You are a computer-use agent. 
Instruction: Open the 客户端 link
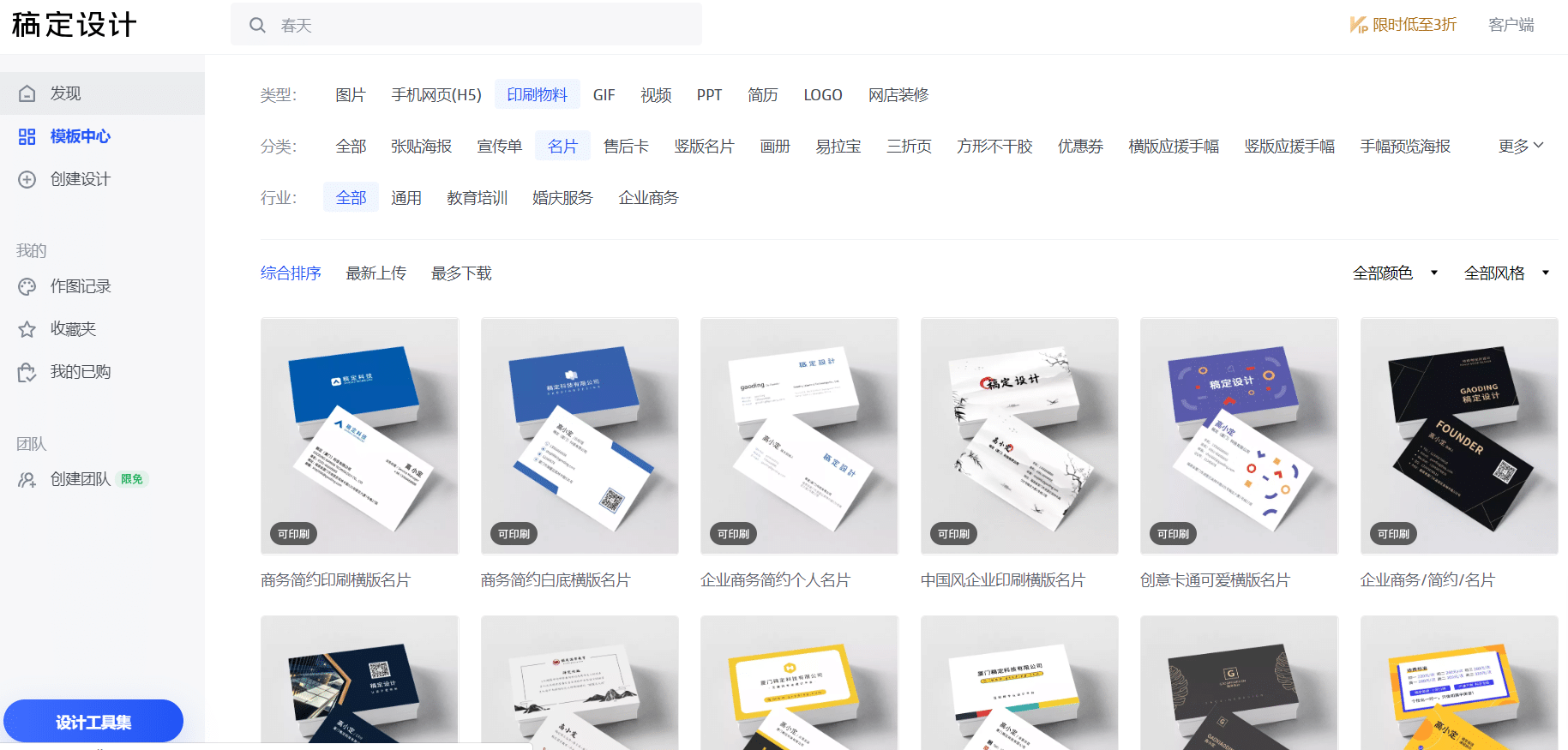pyautogui.click(x=1511, y=25)
